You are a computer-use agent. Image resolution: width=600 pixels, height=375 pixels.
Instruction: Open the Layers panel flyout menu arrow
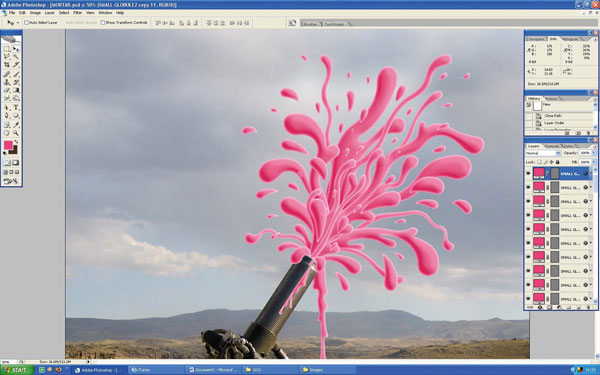tap(595, 147)
